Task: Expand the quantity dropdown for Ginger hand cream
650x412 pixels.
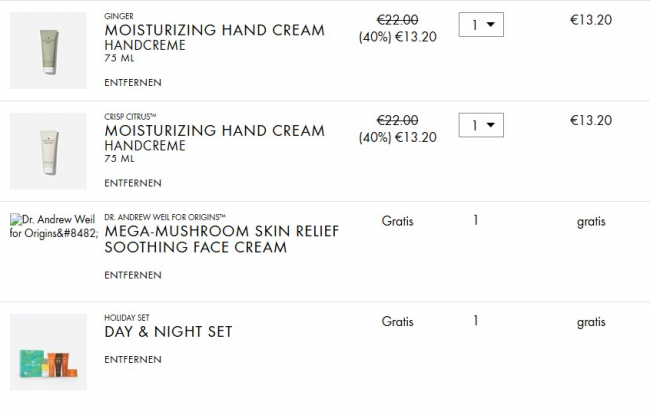Action: 481,24
